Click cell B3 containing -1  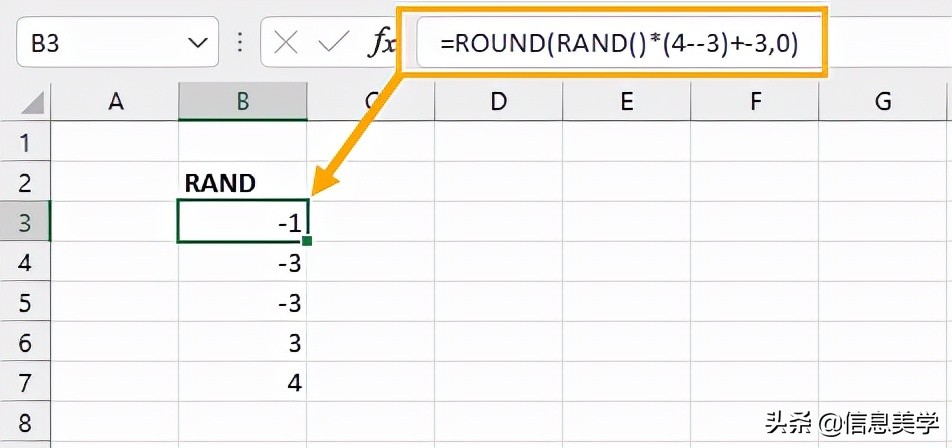(243, 222)
